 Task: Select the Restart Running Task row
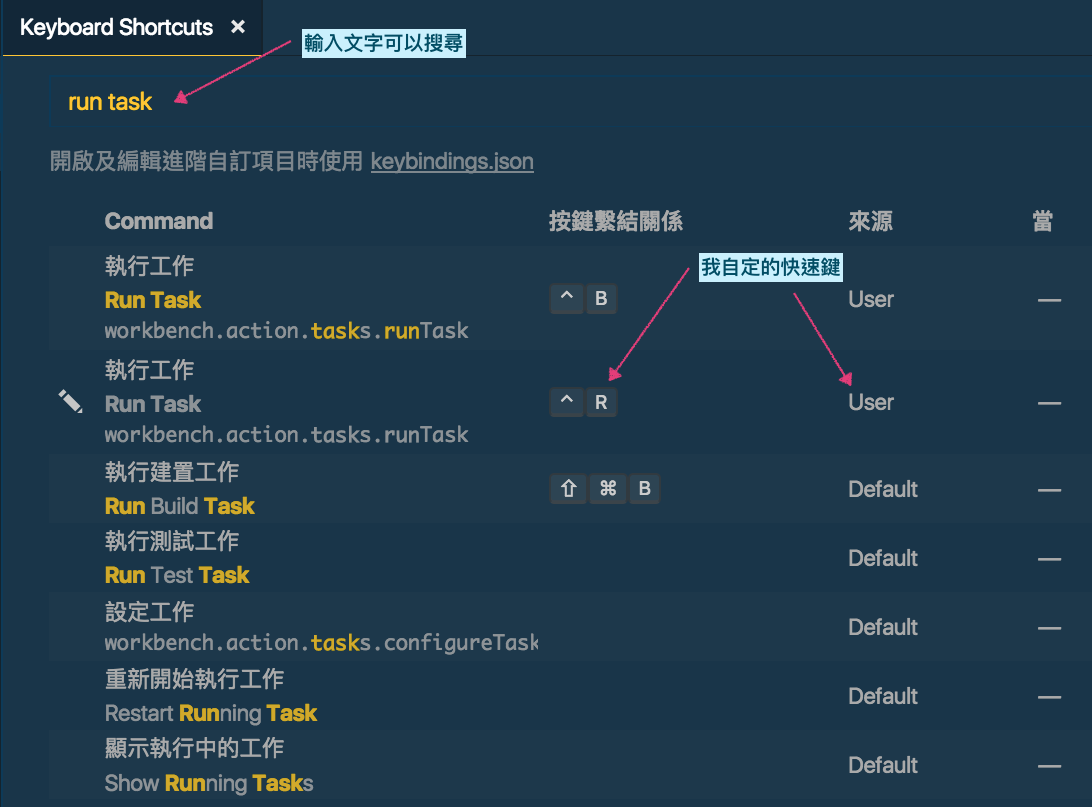pos(400,696)
